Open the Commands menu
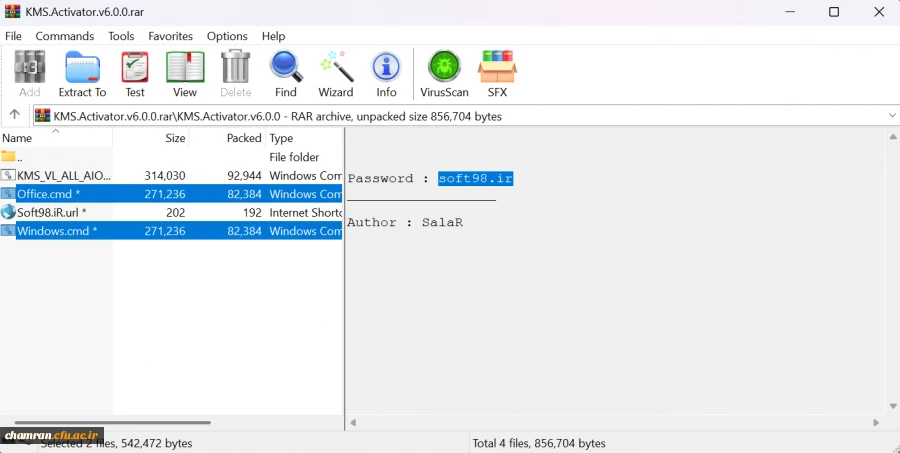Image resolution: width=900 pixels, height=453 pixels. (x=65, y=36)
